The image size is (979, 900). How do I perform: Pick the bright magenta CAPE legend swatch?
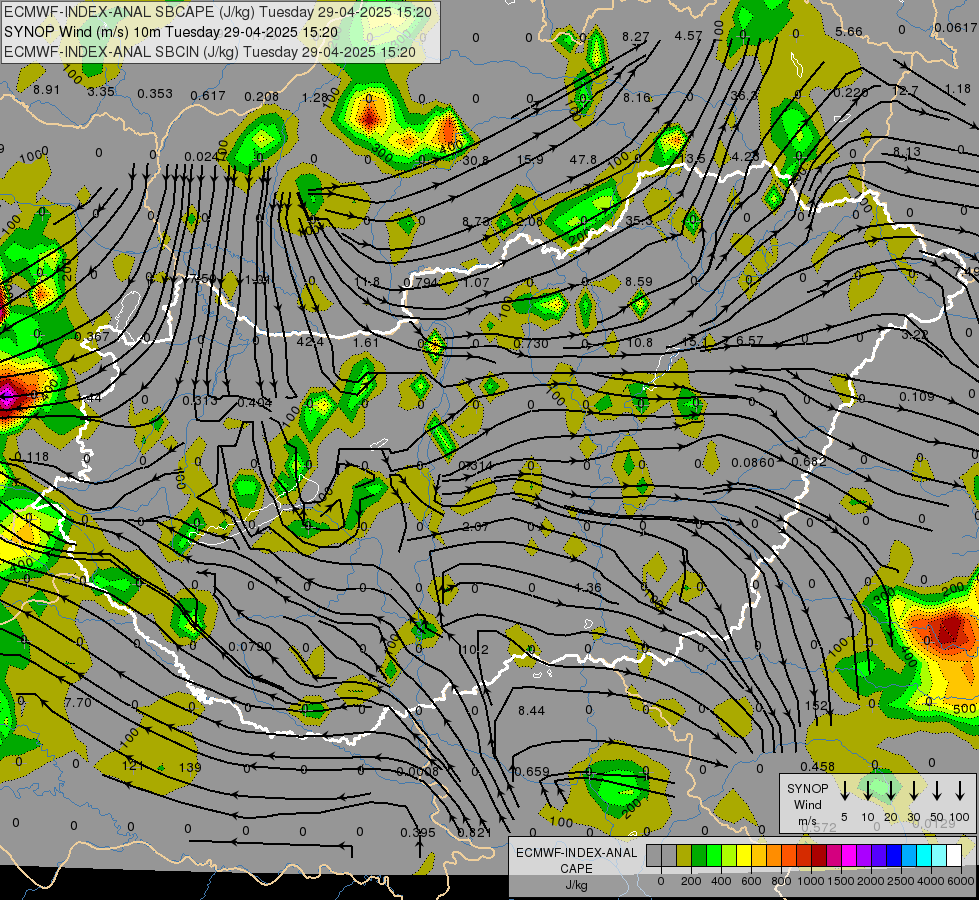(849, 856)
